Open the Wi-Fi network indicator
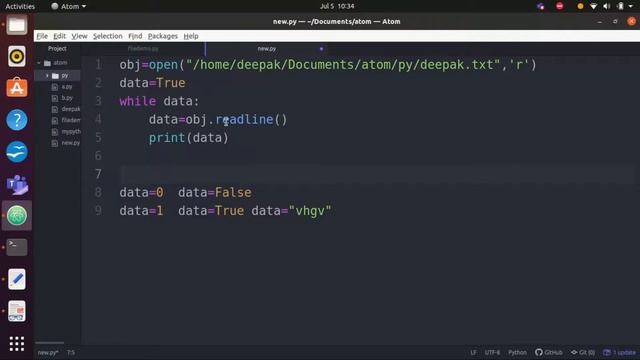 tap(593, 6)
